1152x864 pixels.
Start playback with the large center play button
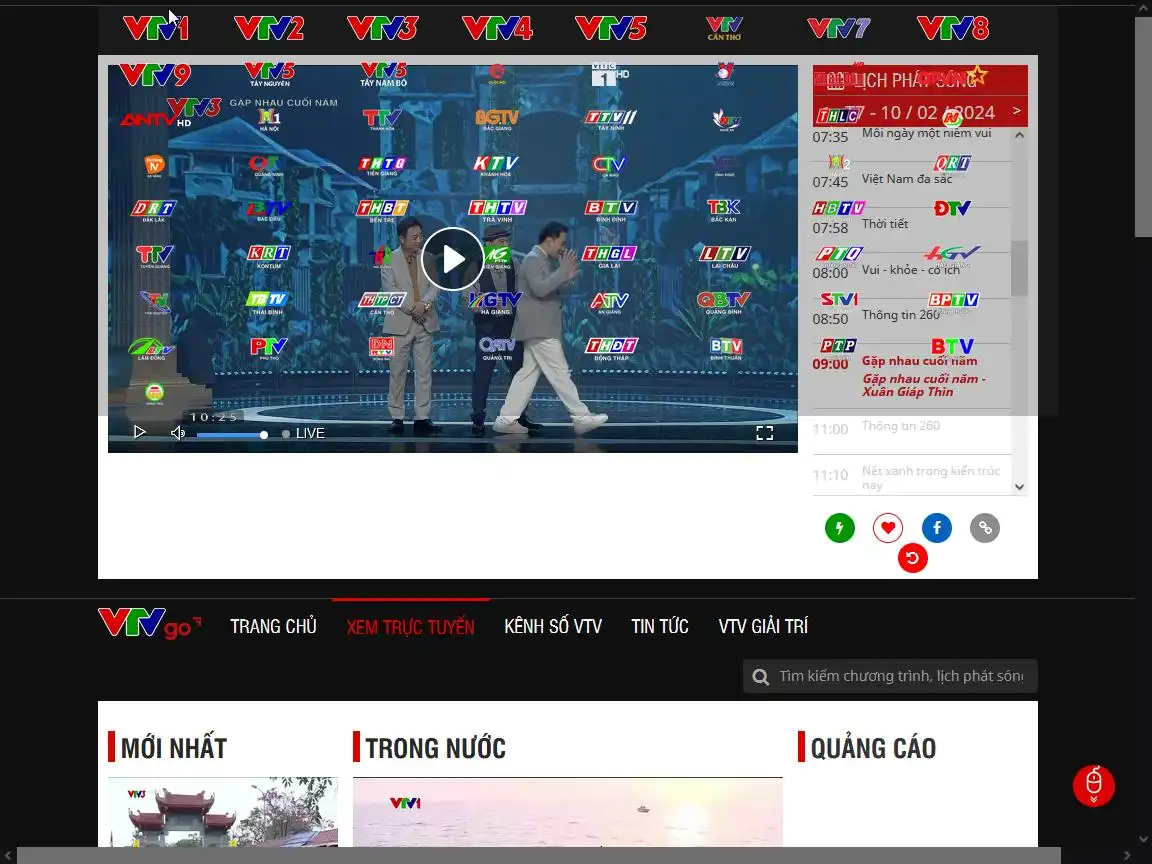click(453, 259)
